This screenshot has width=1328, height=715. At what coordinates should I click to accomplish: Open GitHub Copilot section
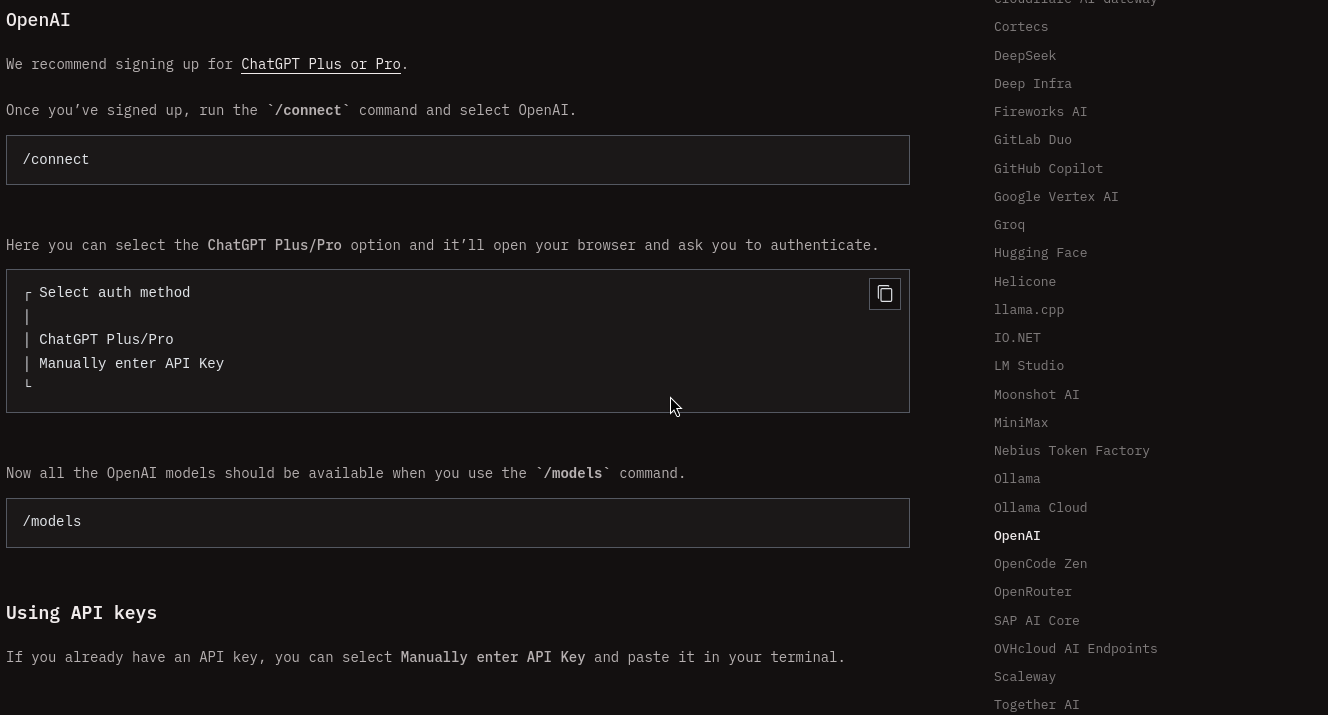tap(1048, 169)
